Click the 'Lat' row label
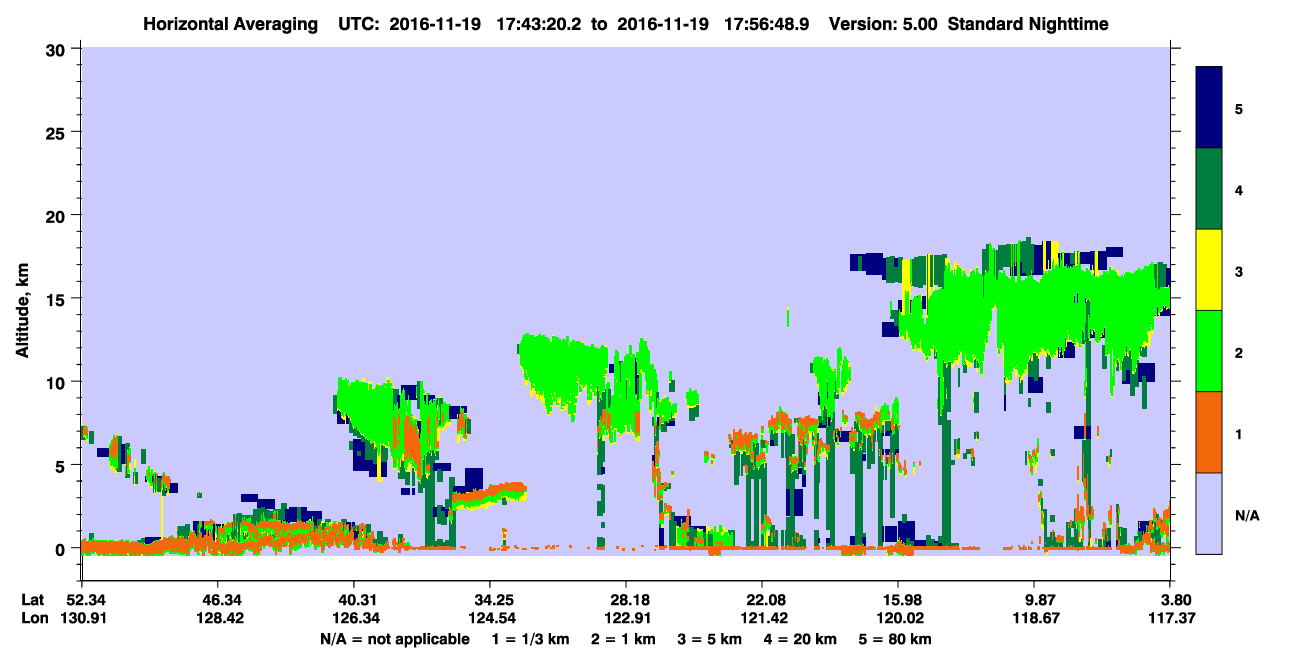This screenshot has width=1300, height=667. pos(32,599)
